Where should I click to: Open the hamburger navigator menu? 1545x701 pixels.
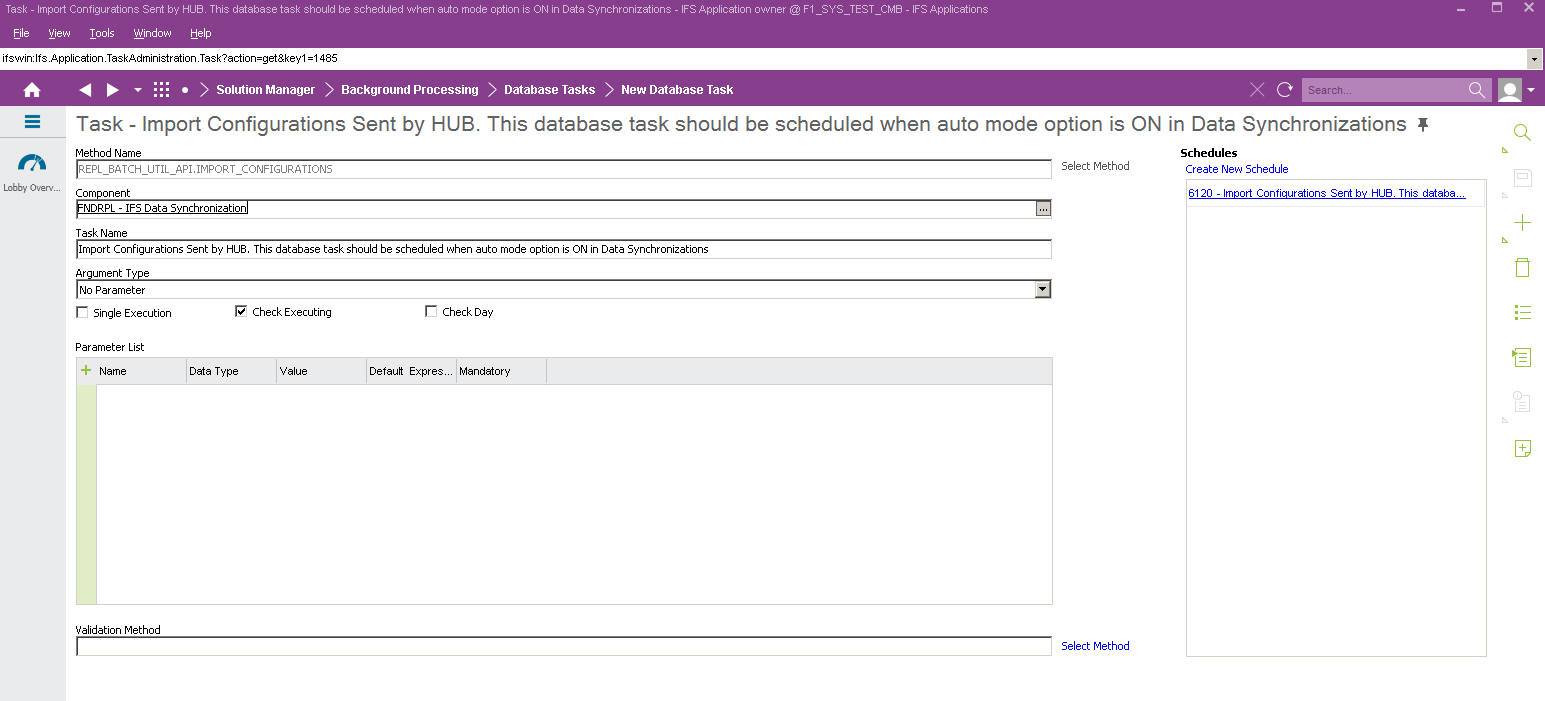point(32,122)
